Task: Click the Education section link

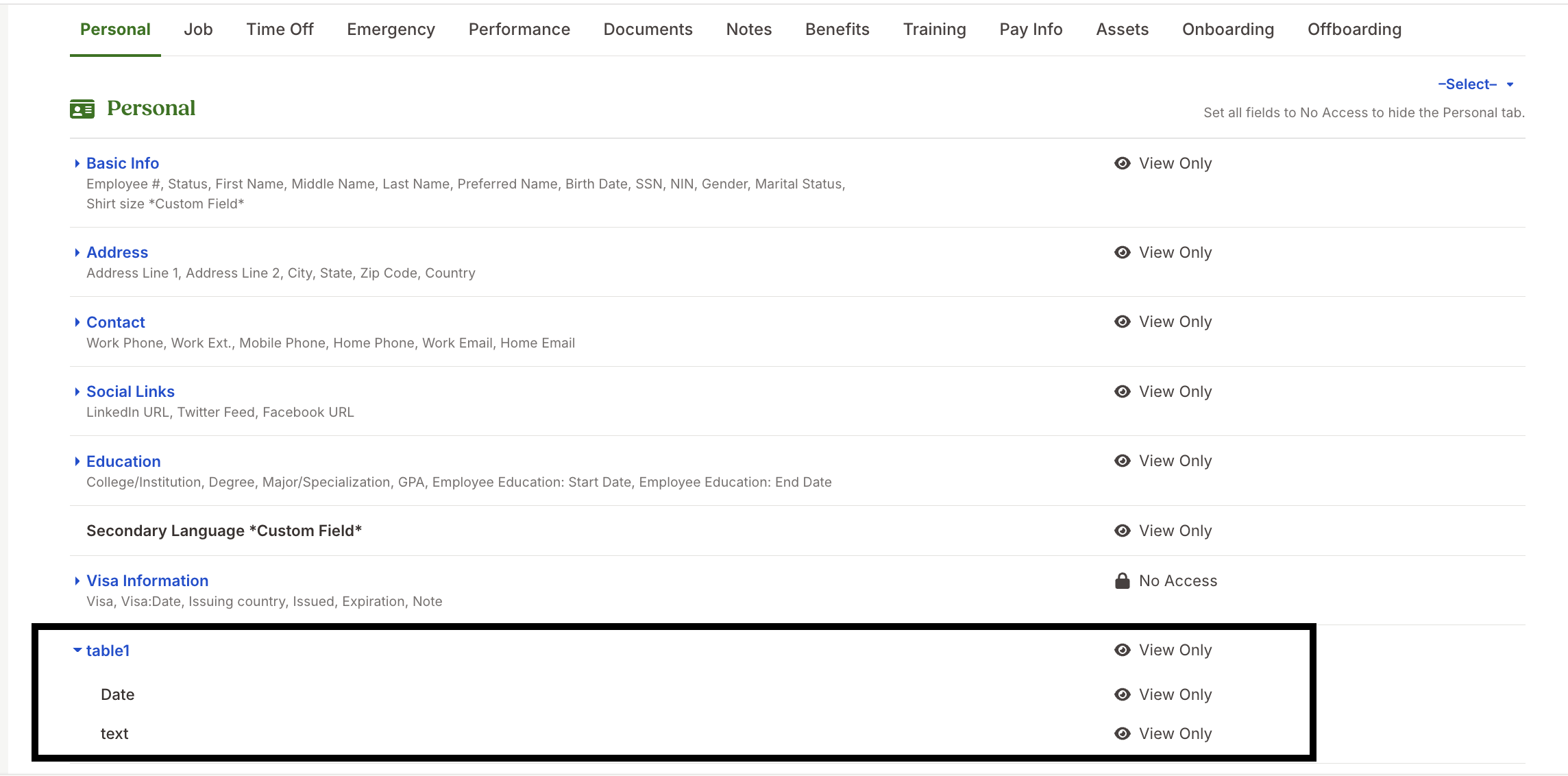Action: (x=123, y=461)
